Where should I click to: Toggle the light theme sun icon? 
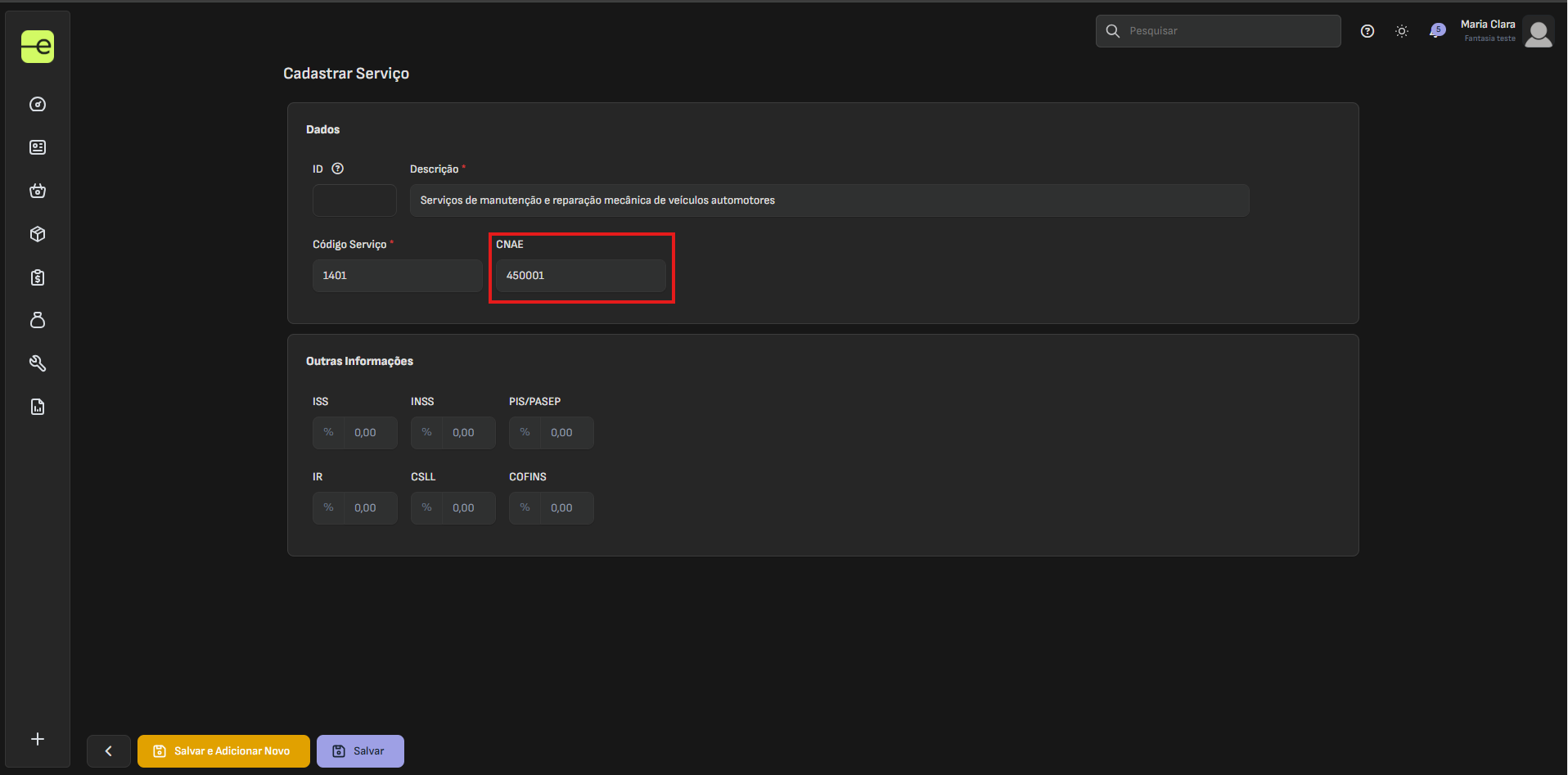pos(1402,31)
